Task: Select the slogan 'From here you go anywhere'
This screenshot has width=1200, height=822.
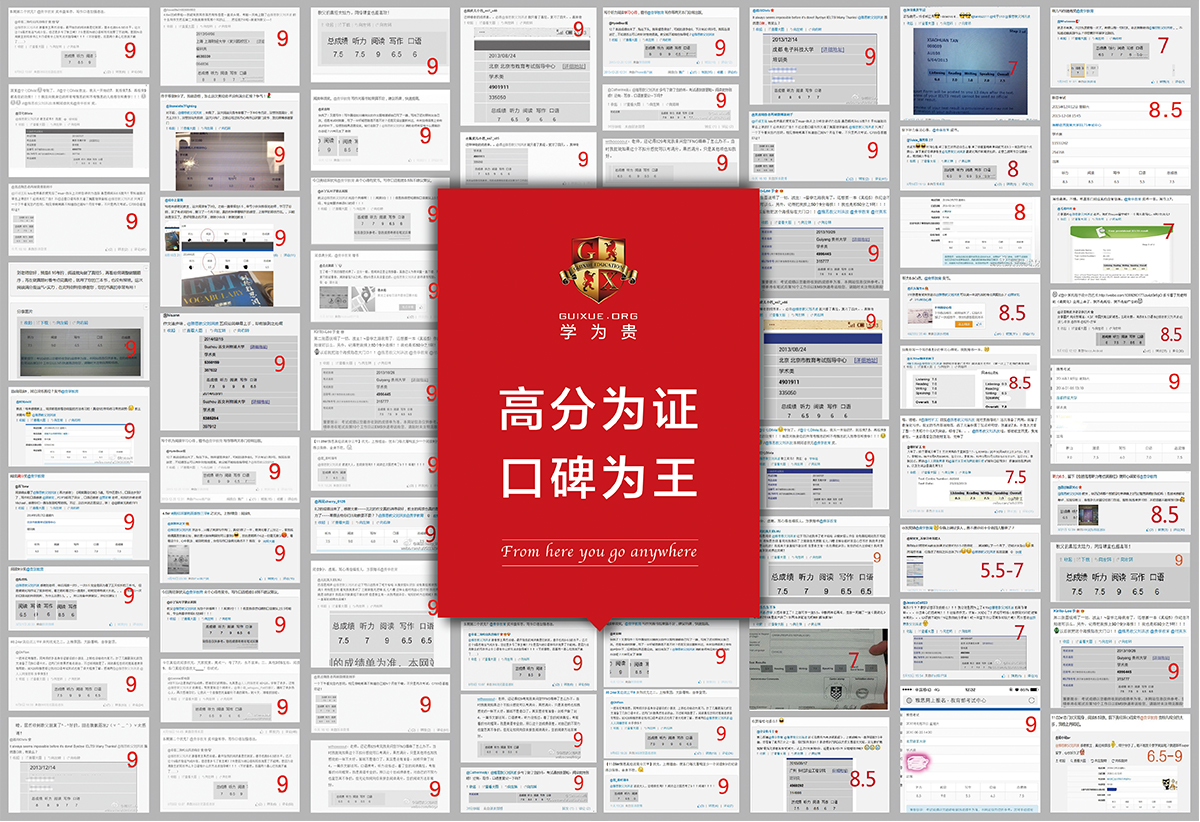Action: coord(599,551)
